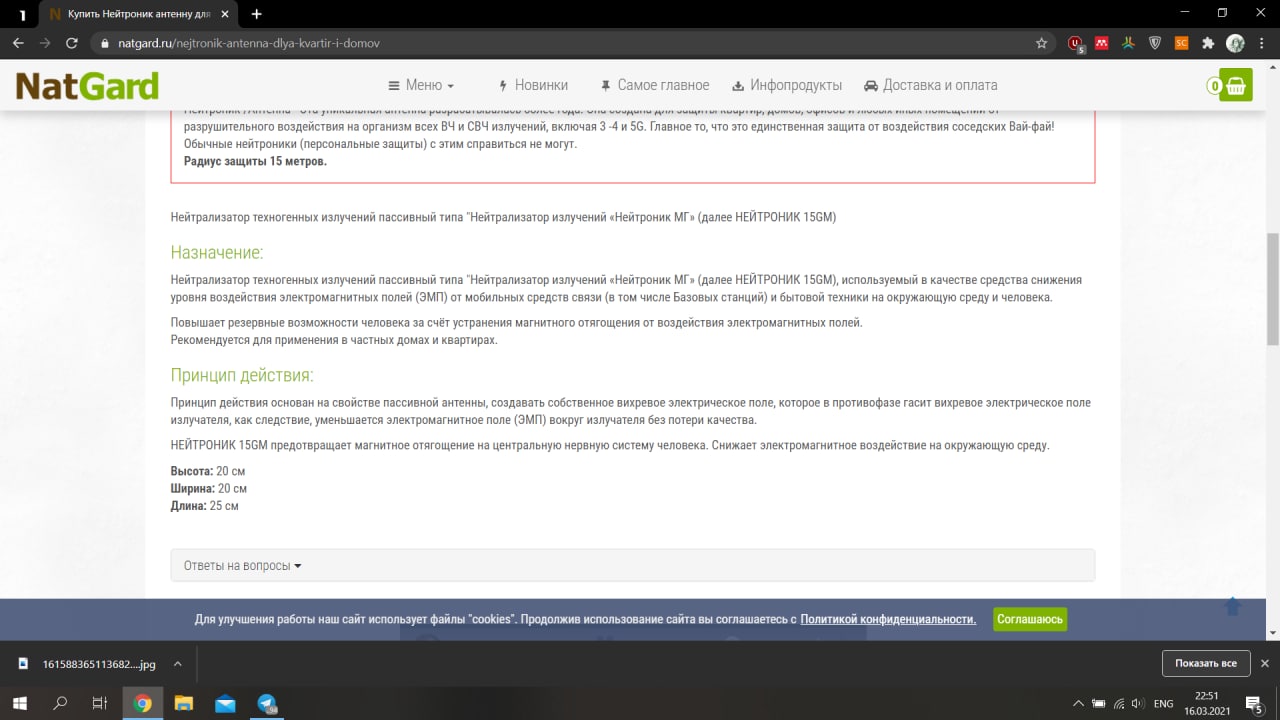Click the NatGard logo
This screenshot has width=1280, height=720.
(87, 86)
